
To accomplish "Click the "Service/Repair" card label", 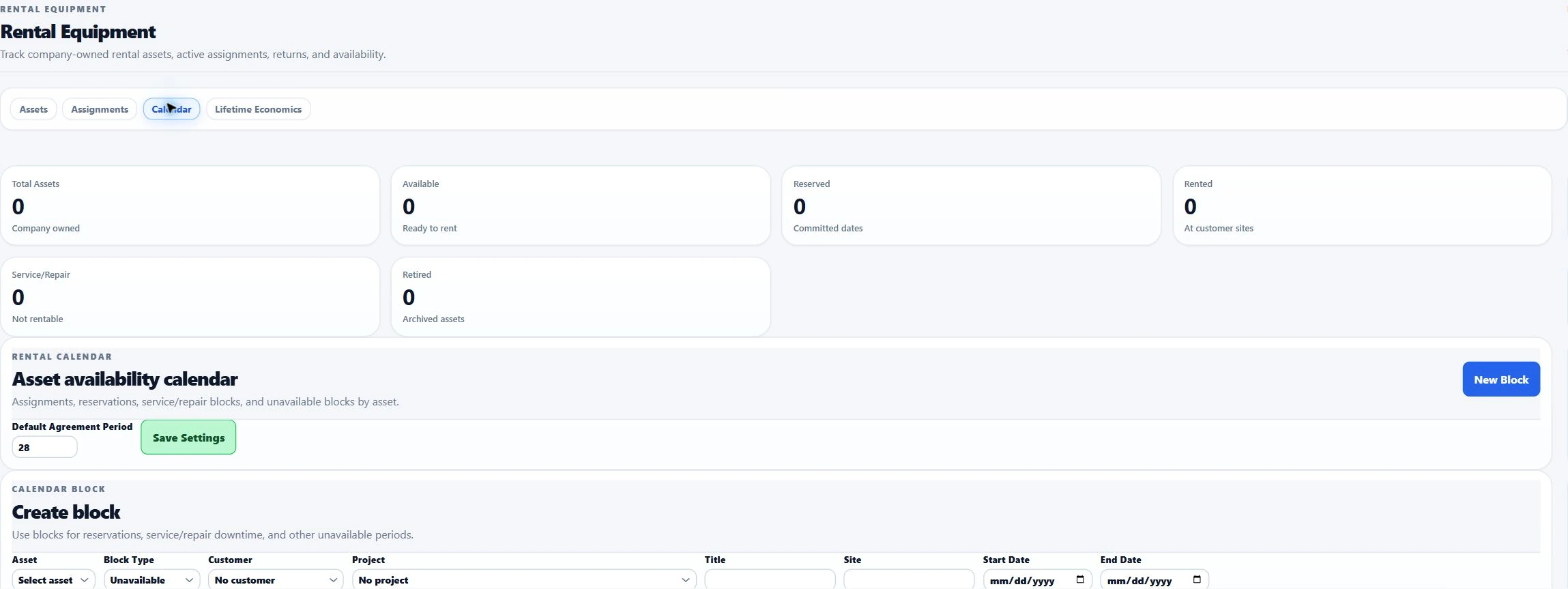I will point(41,274).
